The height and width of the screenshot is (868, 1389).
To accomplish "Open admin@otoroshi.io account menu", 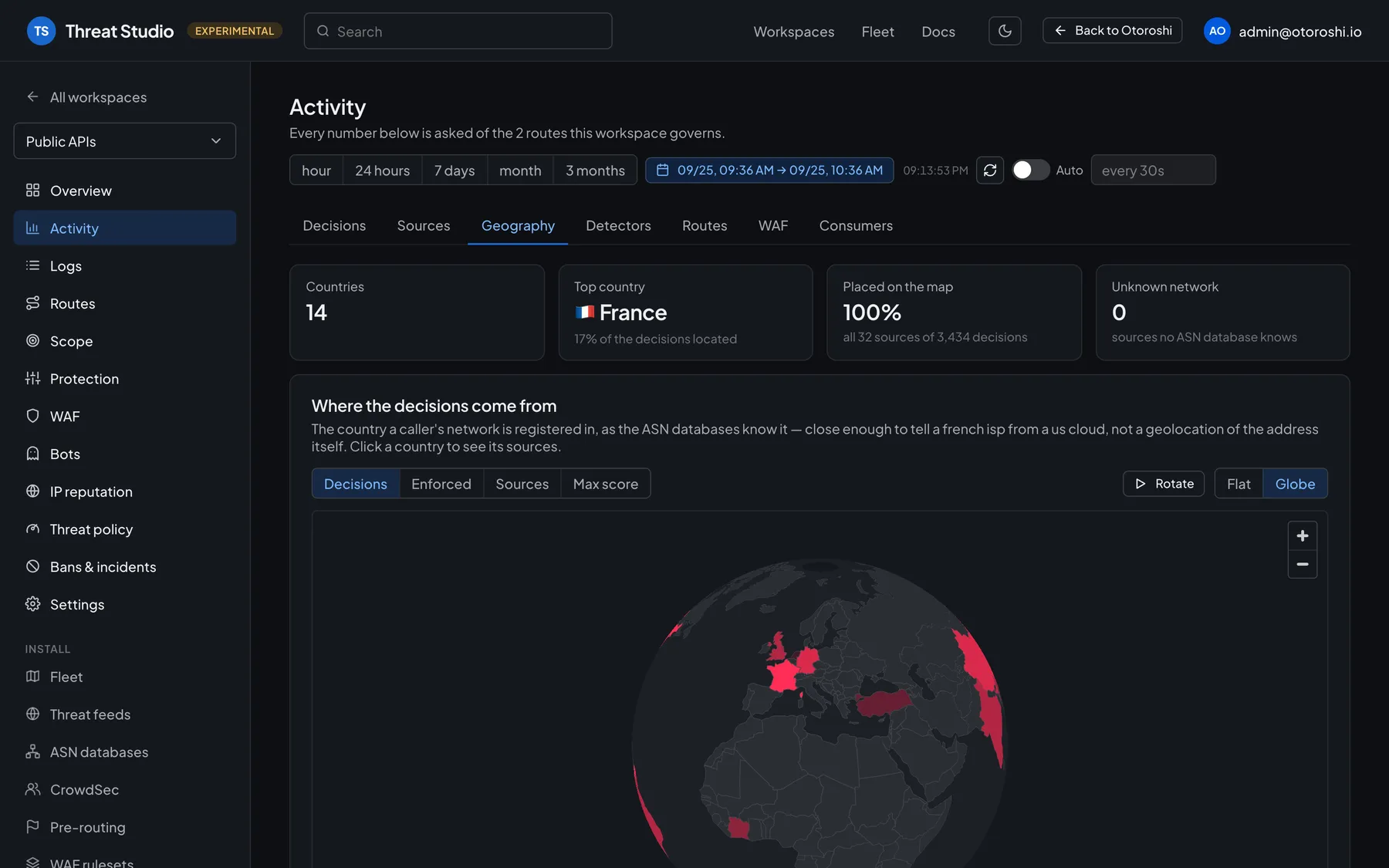I will [x=1283, y=31].
